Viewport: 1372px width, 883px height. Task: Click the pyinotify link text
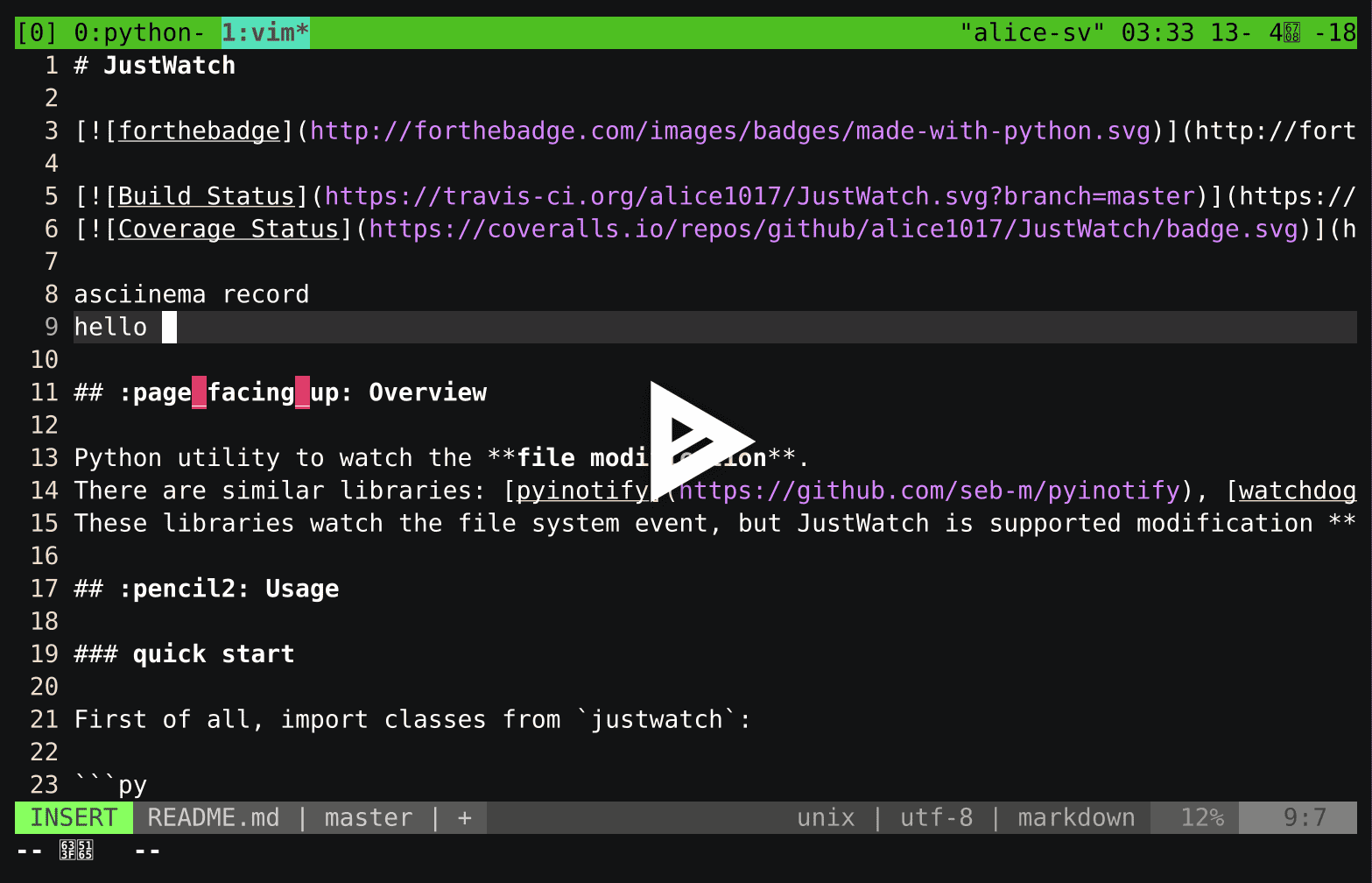(x=583, y=490)
